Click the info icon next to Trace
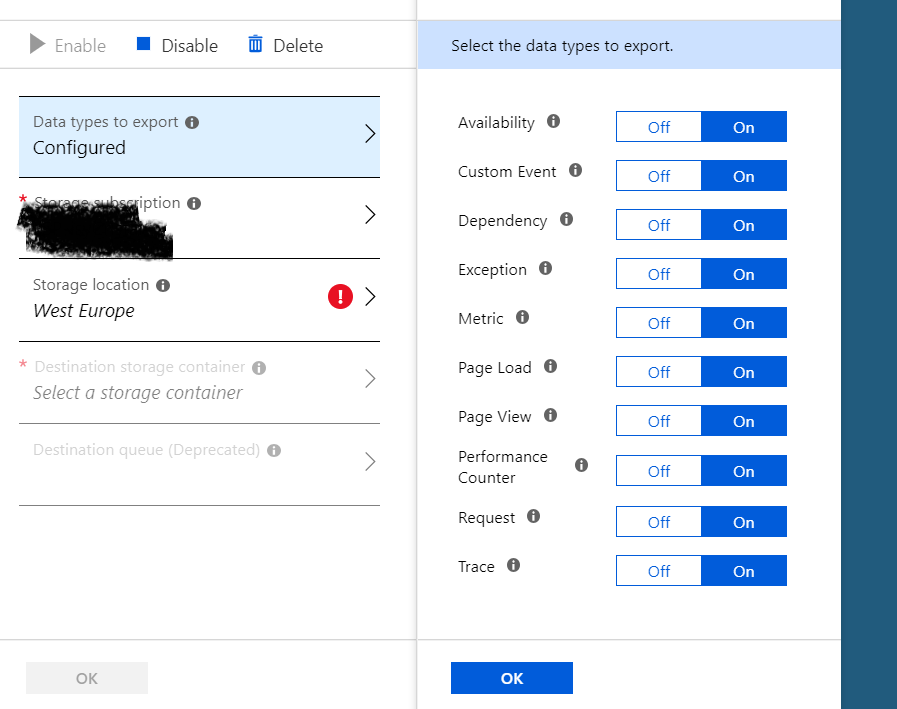This screenshot has width=897, height=709. pyautogui.click(x=513, y=566)
